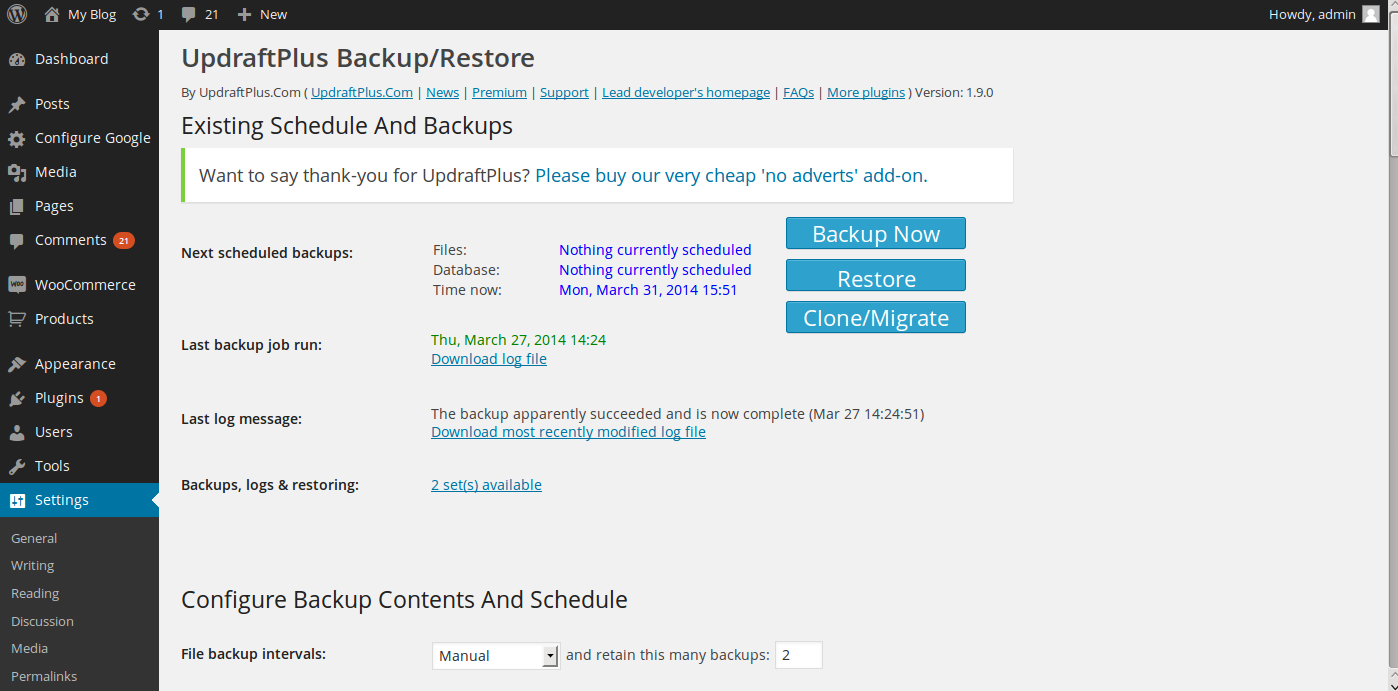This screenshot has width=1398, height=691.
Task: Open WooCommerce via its sidebar icon
Action: coord(17,285)
